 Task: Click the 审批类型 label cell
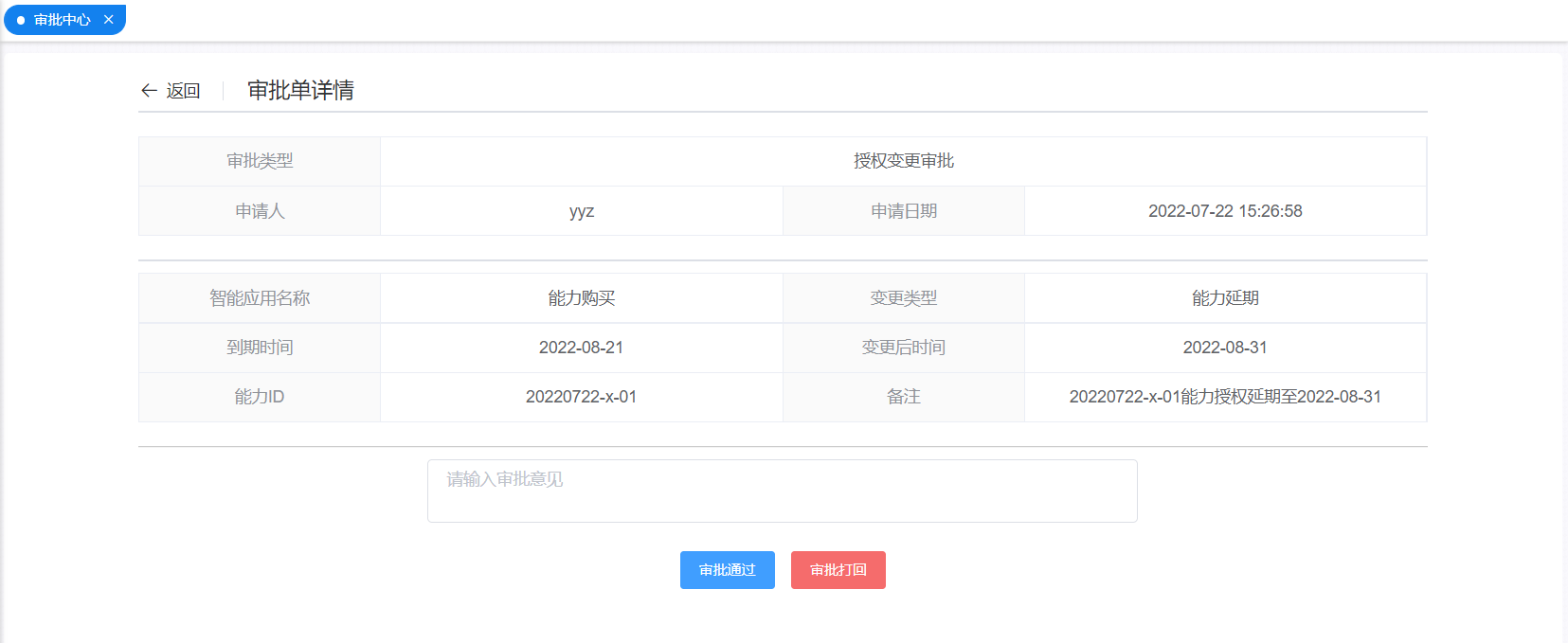coord(260,161)
